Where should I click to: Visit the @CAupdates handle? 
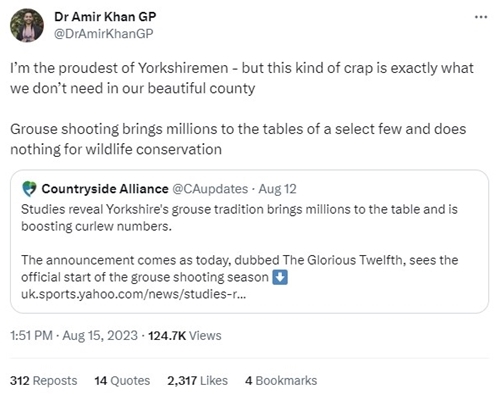[210, 189]
